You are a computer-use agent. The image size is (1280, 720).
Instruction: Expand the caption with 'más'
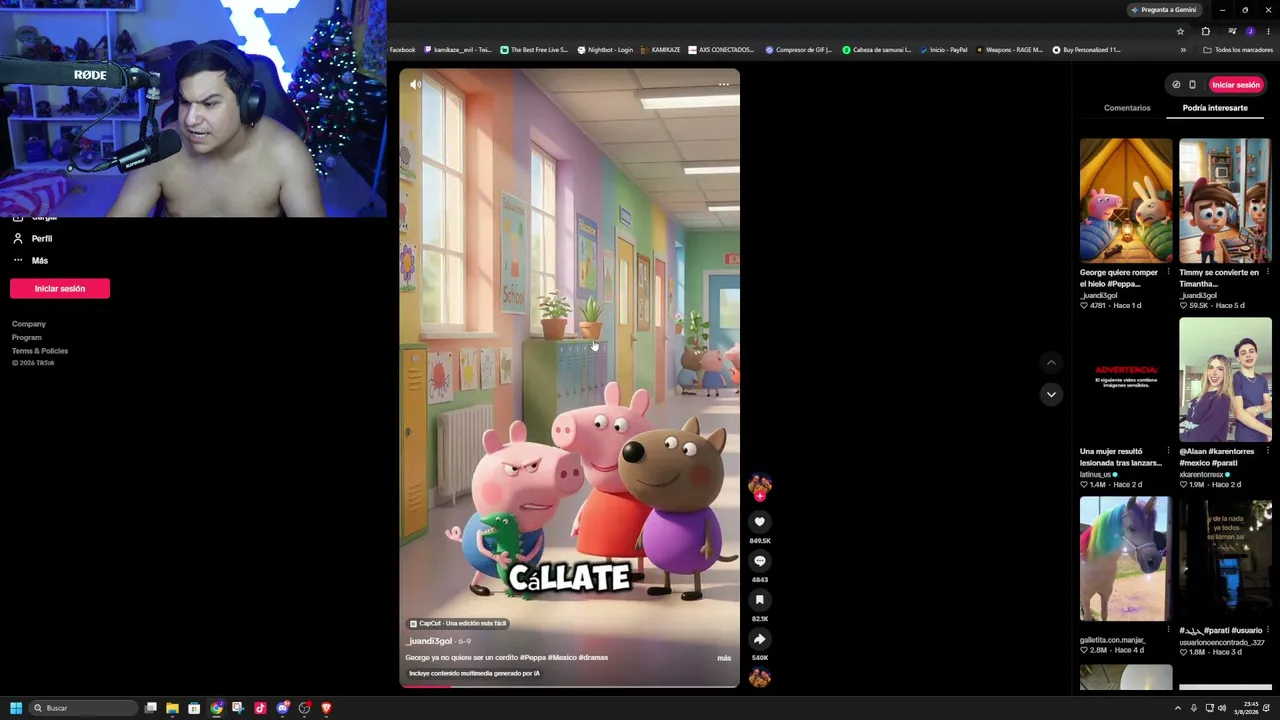tap(724, 658)
